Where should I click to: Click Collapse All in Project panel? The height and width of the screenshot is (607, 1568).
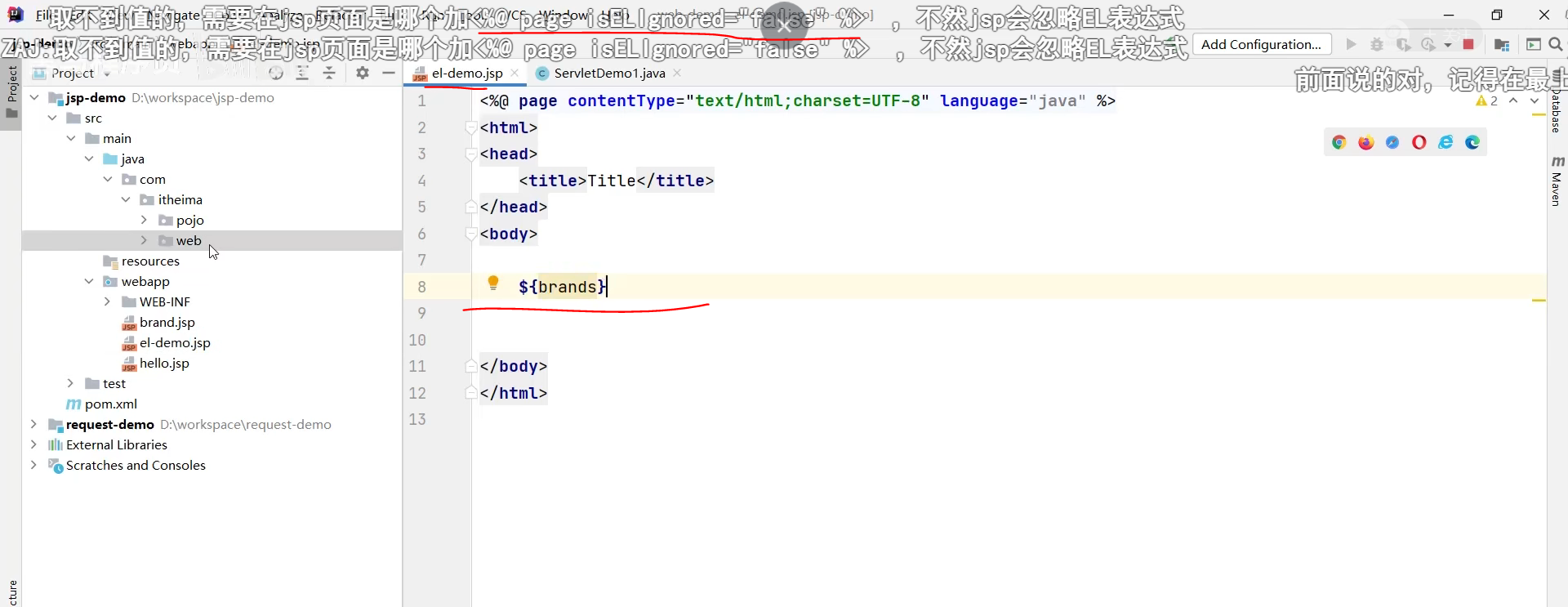click(x=329, y=73)
